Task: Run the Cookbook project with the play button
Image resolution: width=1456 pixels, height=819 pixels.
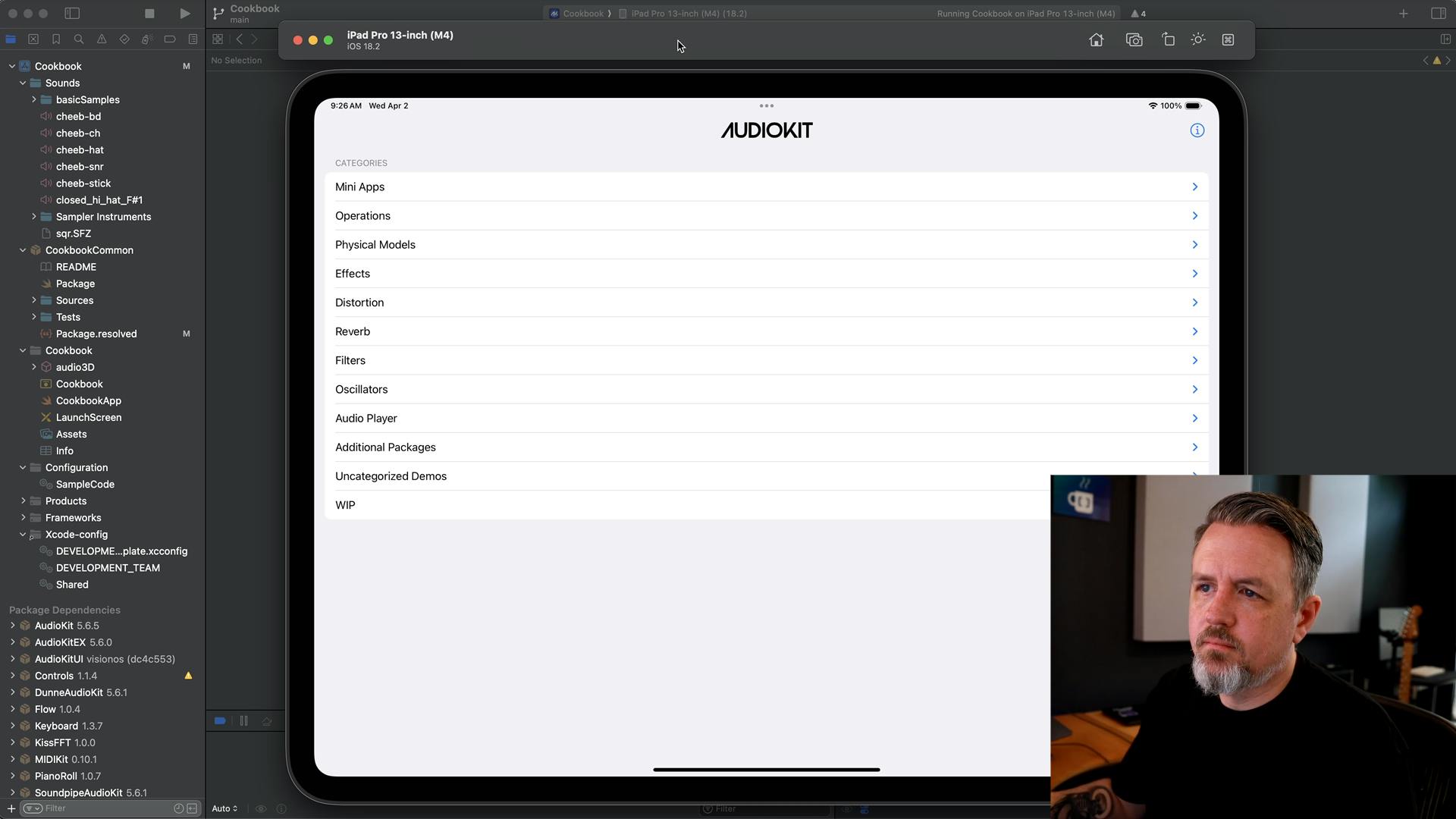Action: [x=184, y=14]
